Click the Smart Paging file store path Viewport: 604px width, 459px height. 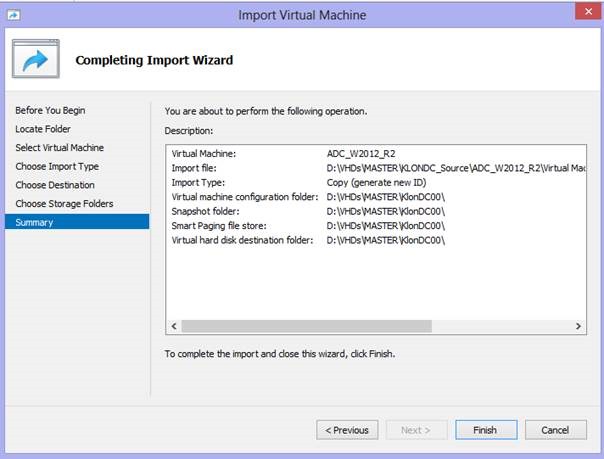pos(386,226)
